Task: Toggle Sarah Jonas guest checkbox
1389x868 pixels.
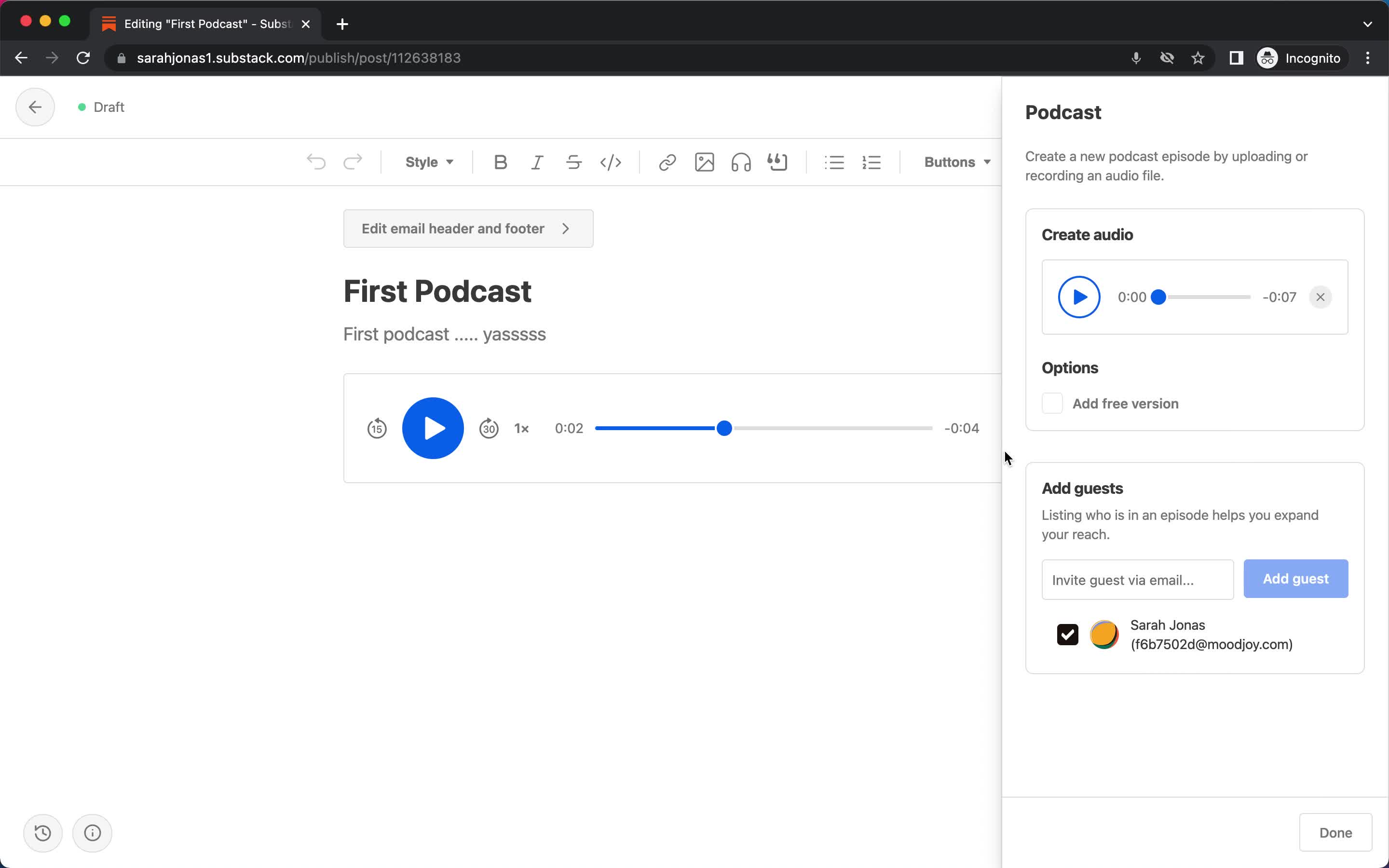Action: [x=1067, y=634]
